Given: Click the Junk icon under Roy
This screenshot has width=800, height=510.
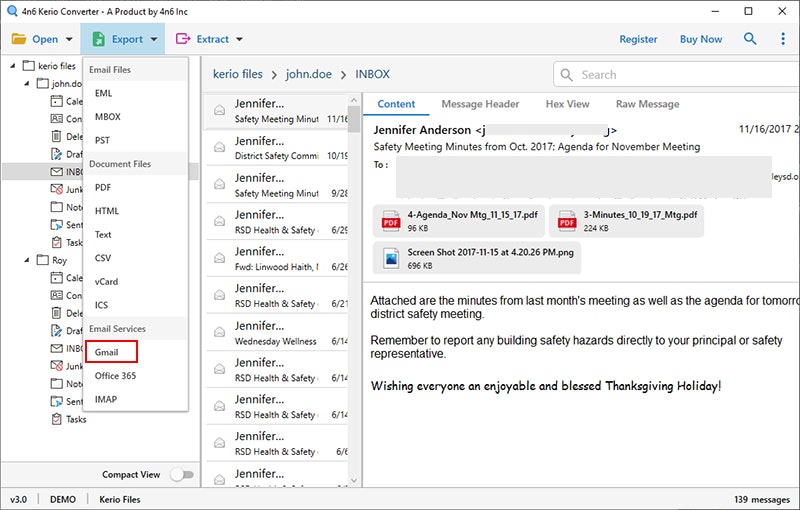Looking at the screenshot, I should point(56,366).
